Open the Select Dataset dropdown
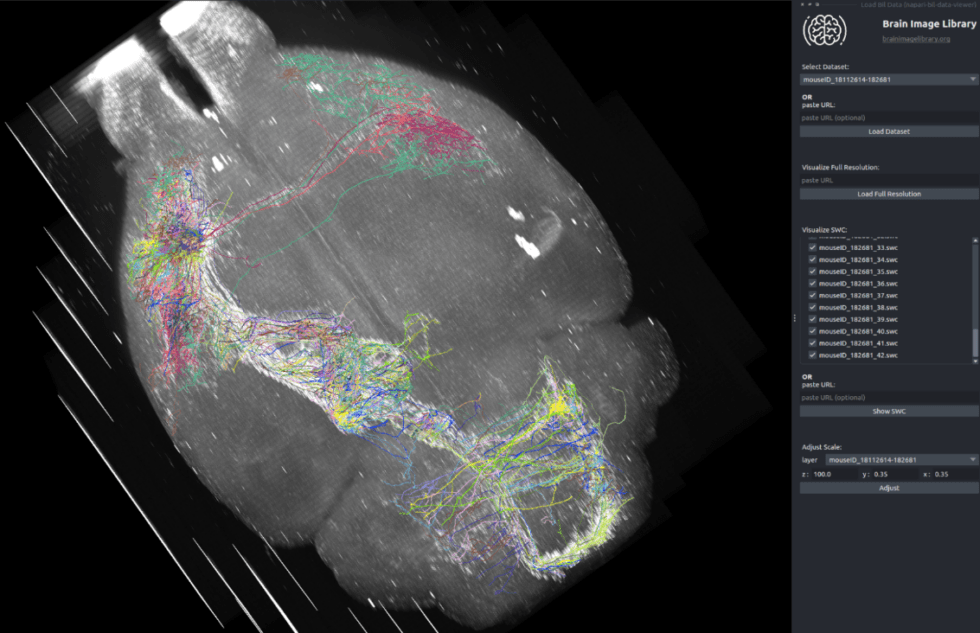Screen dimensions: 980x633 (889, 79)
